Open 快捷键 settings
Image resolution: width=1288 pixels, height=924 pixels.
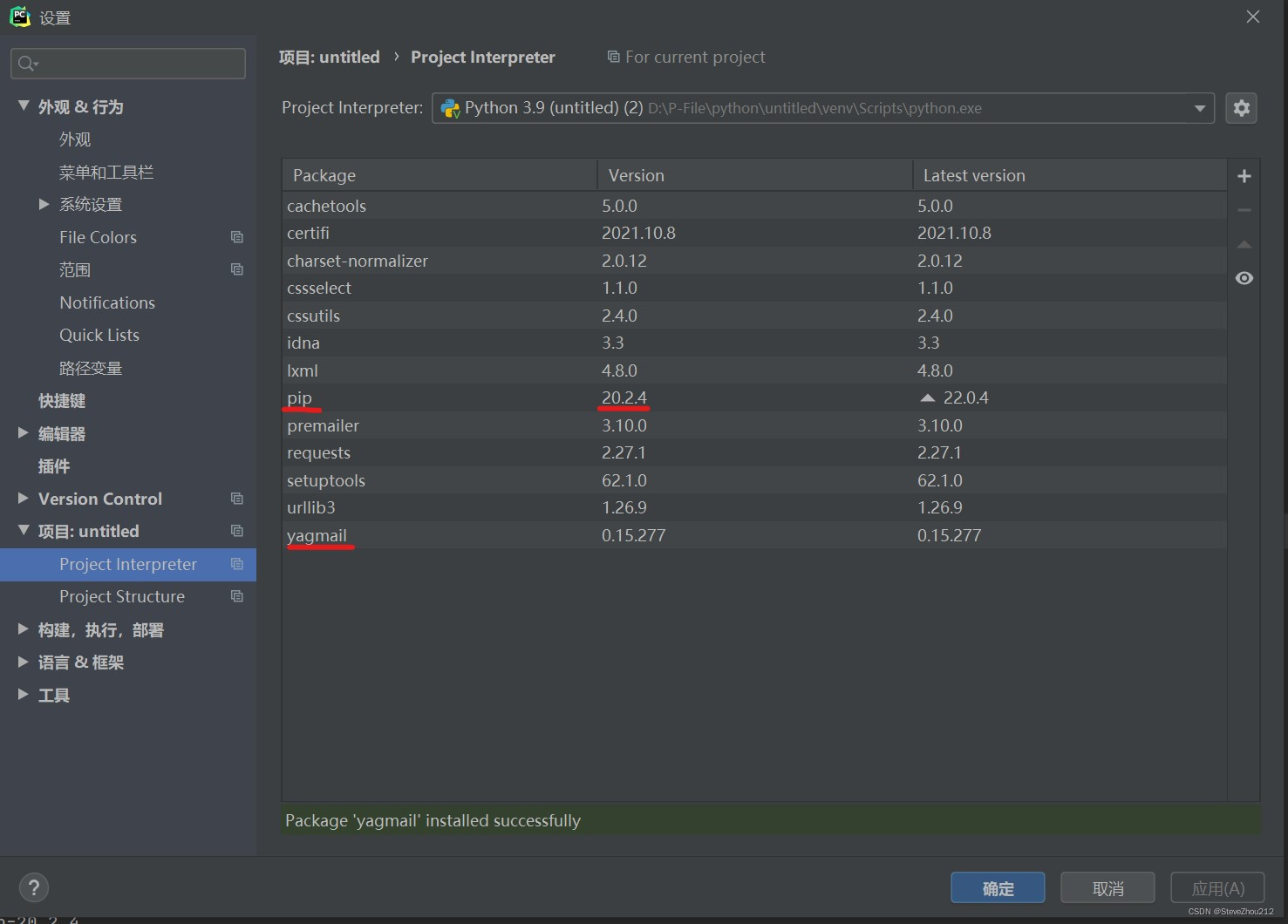pos(62,401)
